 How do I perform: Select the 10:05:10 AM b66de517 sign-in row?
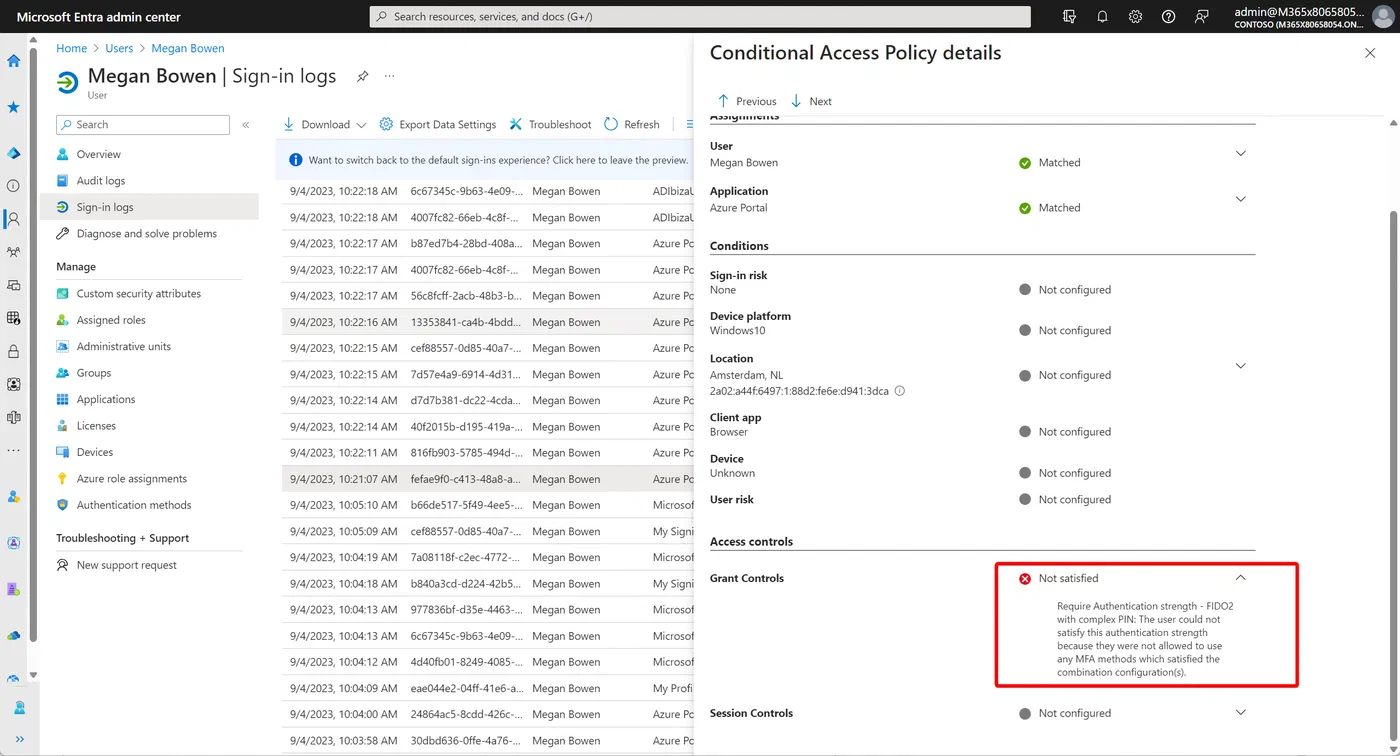click(487, 505)
